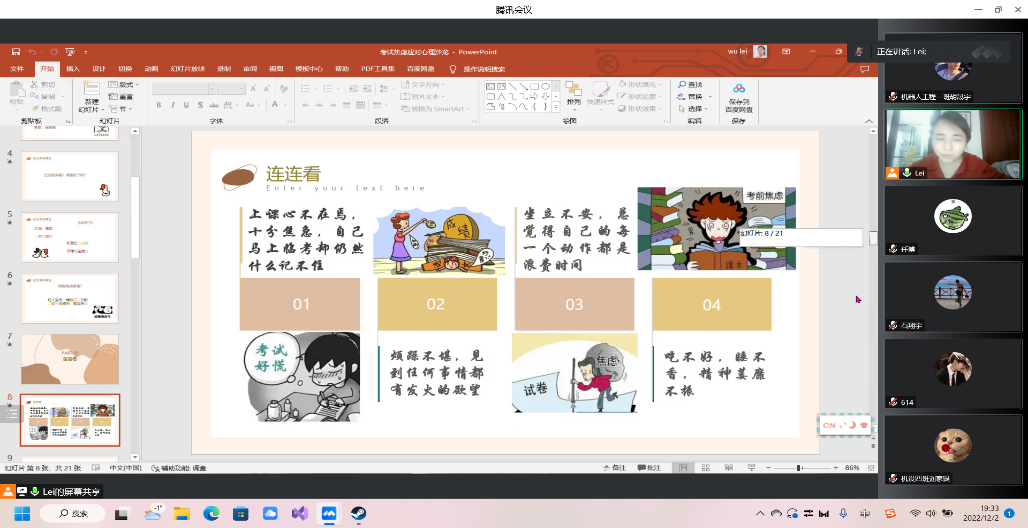Click the Find icon in Editing group
Screen dimensions: 1028x528
pos(690,84)
